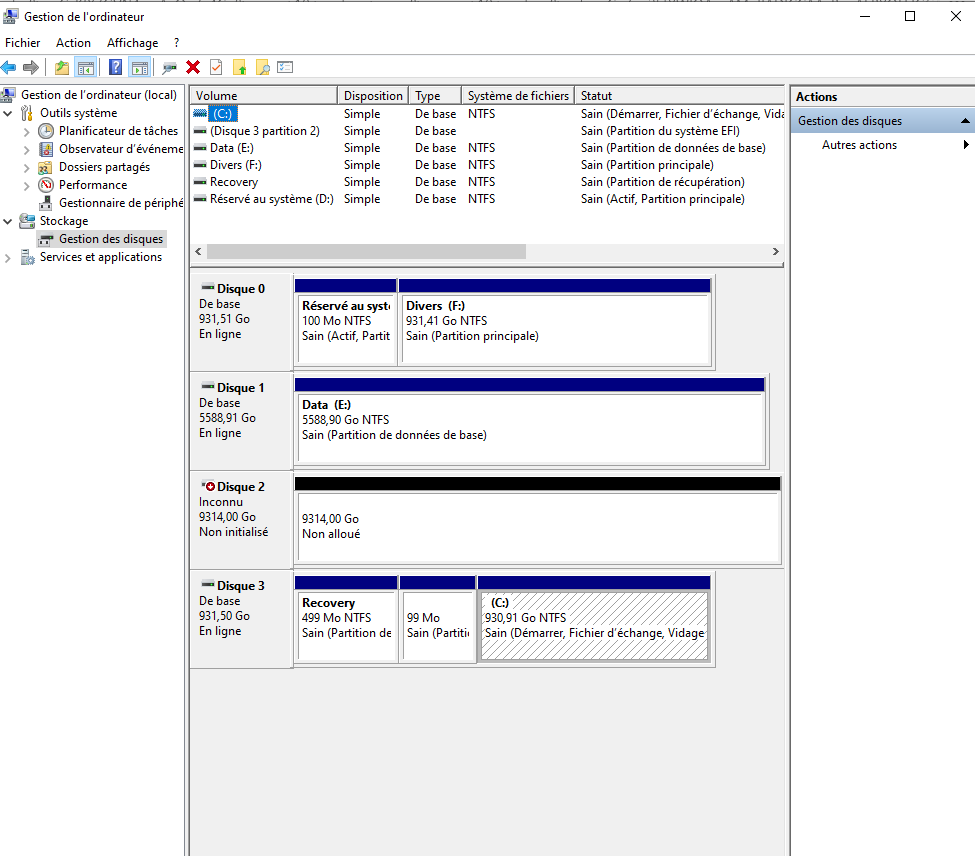Viewport: 975px width, 856px height.
Task: Click Autres actions in Actions pane
Action: click(x=859, y=145)
